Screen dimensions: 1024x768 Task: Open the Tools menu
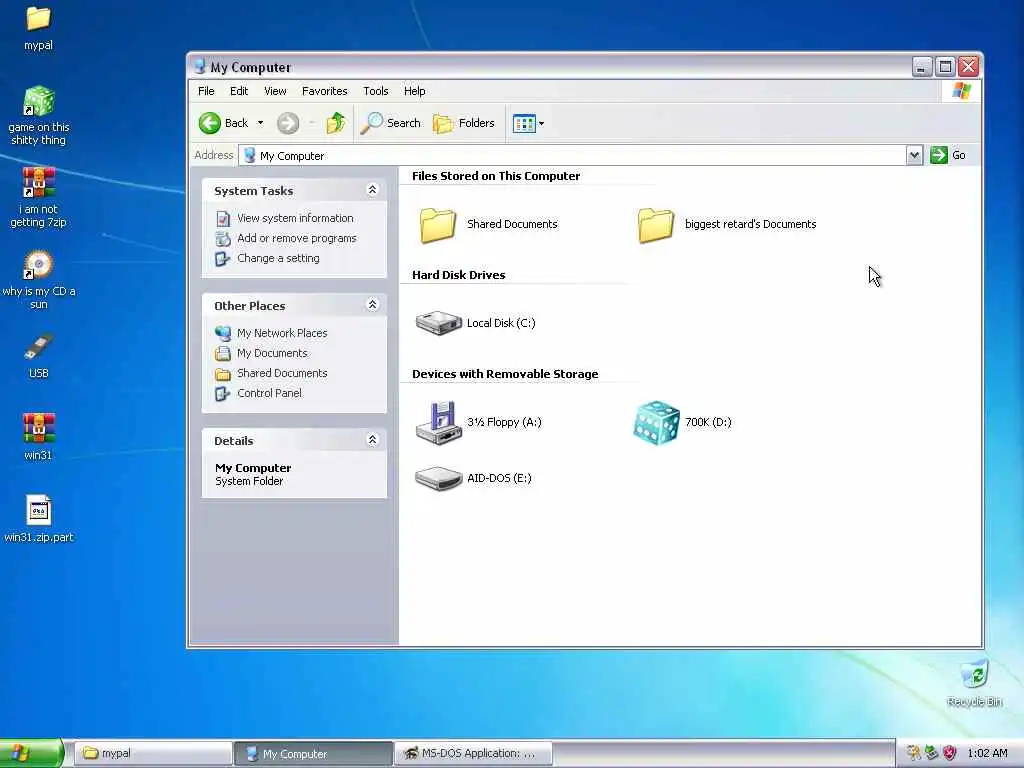376,91
